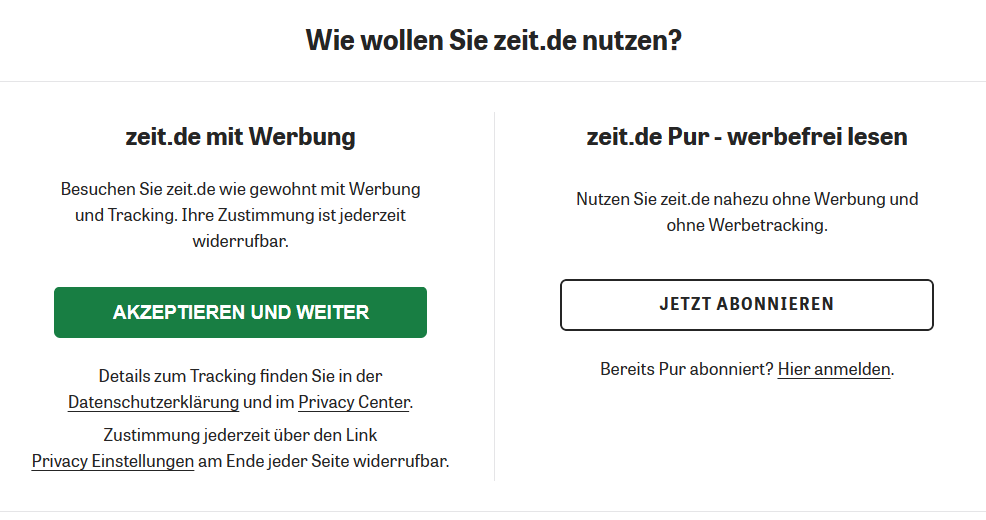Click the line und Tracking. Ihre Zustimmung
The height and width of the screenshot is (520, 986).
(240, 214)
